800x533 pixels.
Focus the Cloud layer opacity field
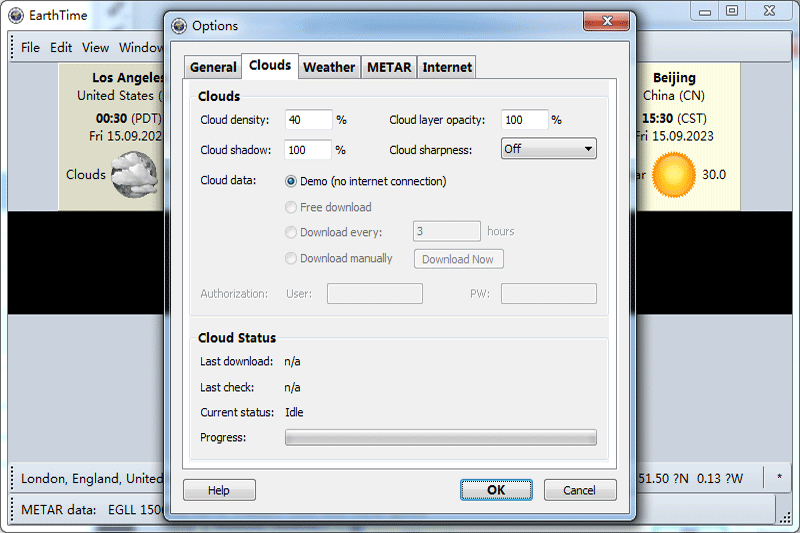pyautogui.click(x=524, y=120)
